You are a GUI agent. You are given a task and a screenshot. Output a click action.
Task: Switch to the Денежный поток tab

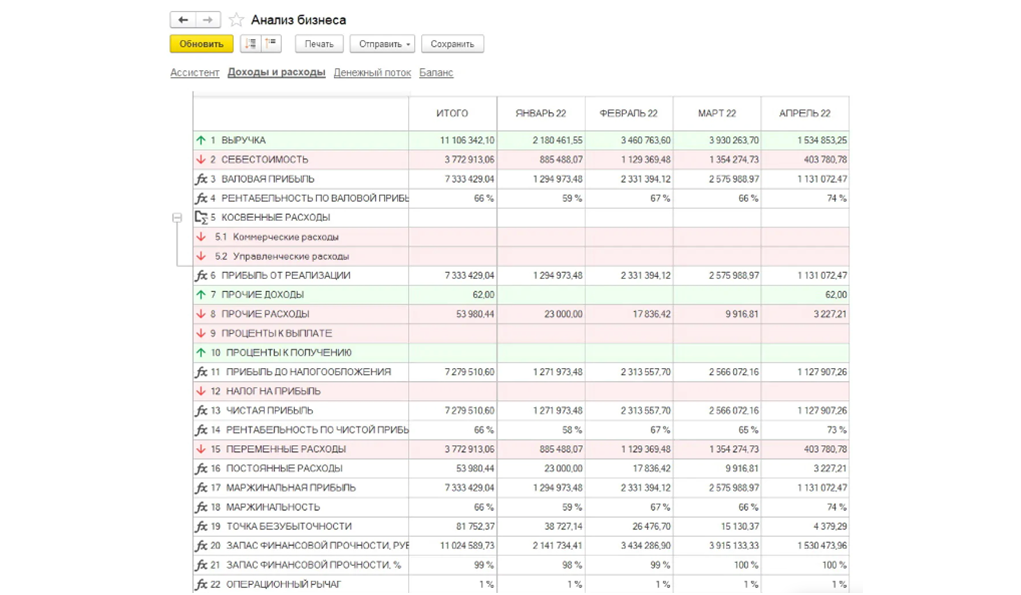(372, 72)
